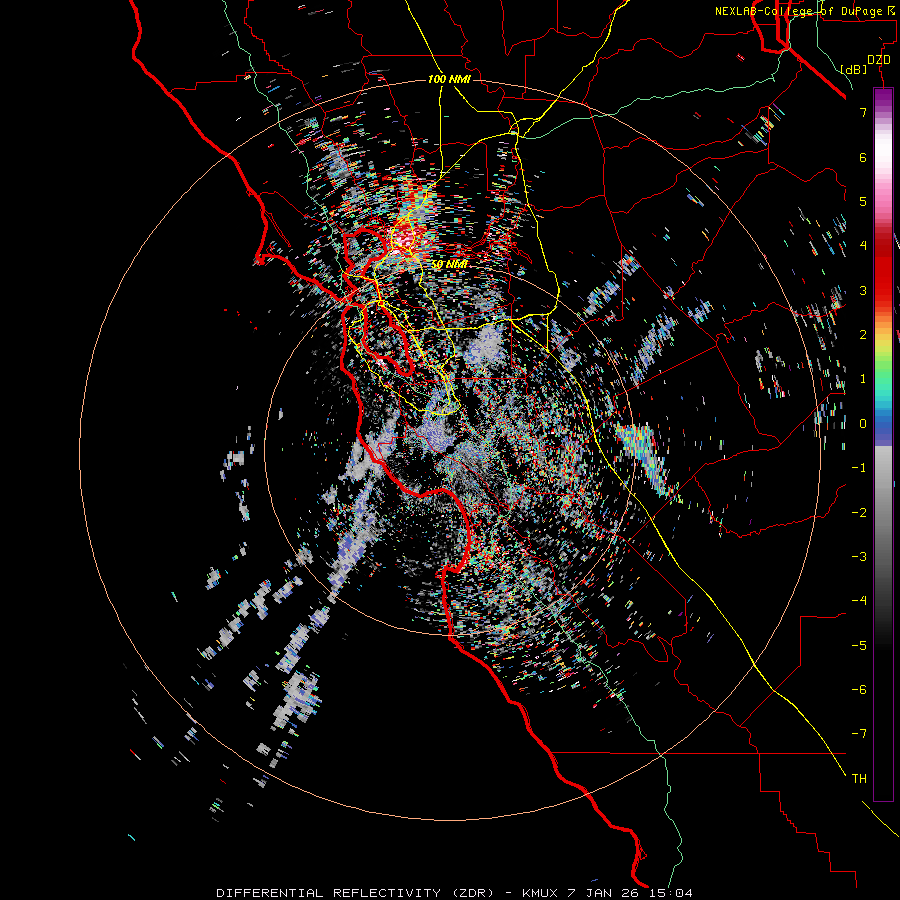Click the DZD legend title

tap(878, 60)
